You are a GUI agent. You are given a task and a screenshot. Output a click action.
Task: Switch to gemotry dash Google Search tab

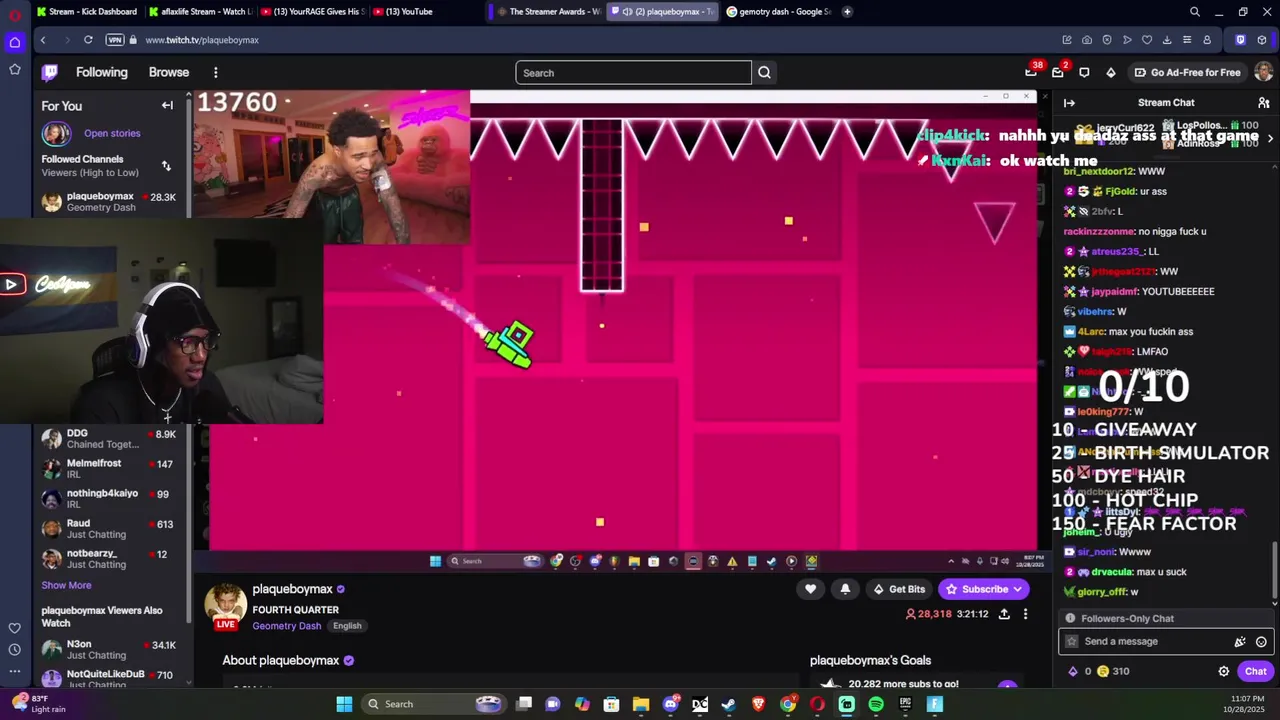click(778, 12)
